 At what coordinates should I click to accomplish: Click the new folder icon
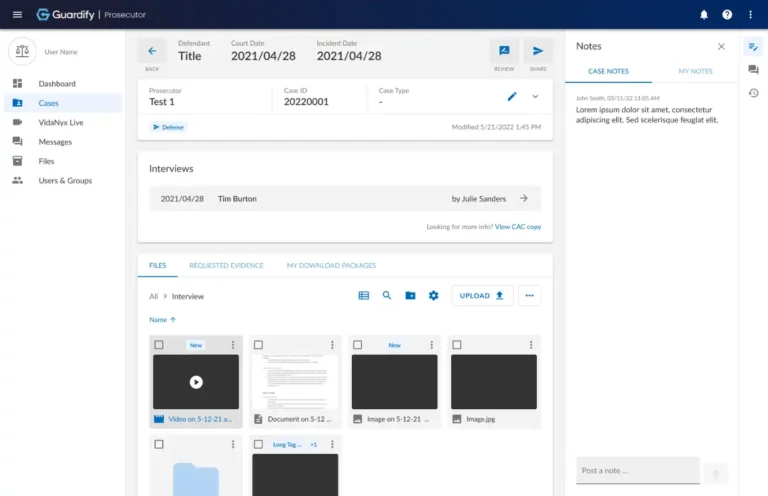click(x=410, y=295)
